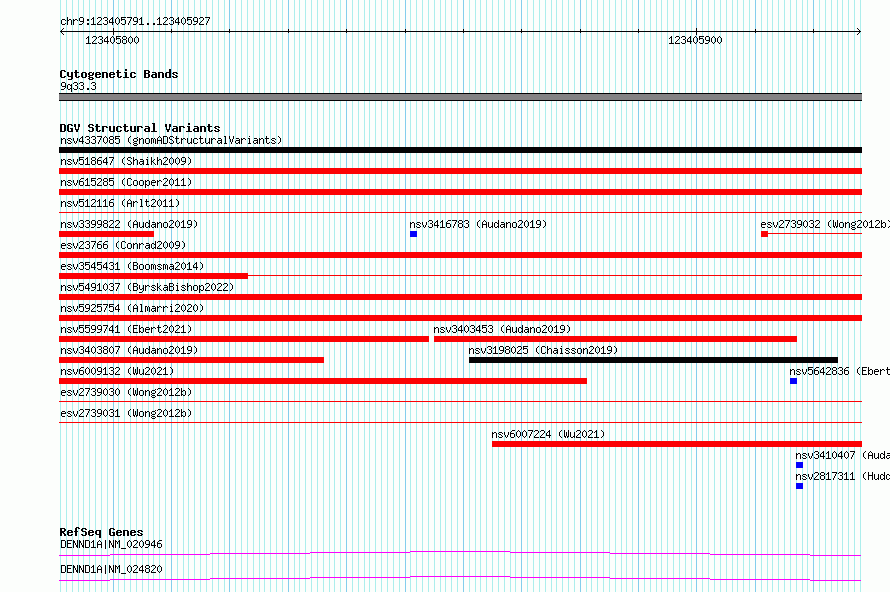This screenshot has height=592, width=890.
Task: Open variant esv2739031 (Wong2012b)
Action: (126, 413)
